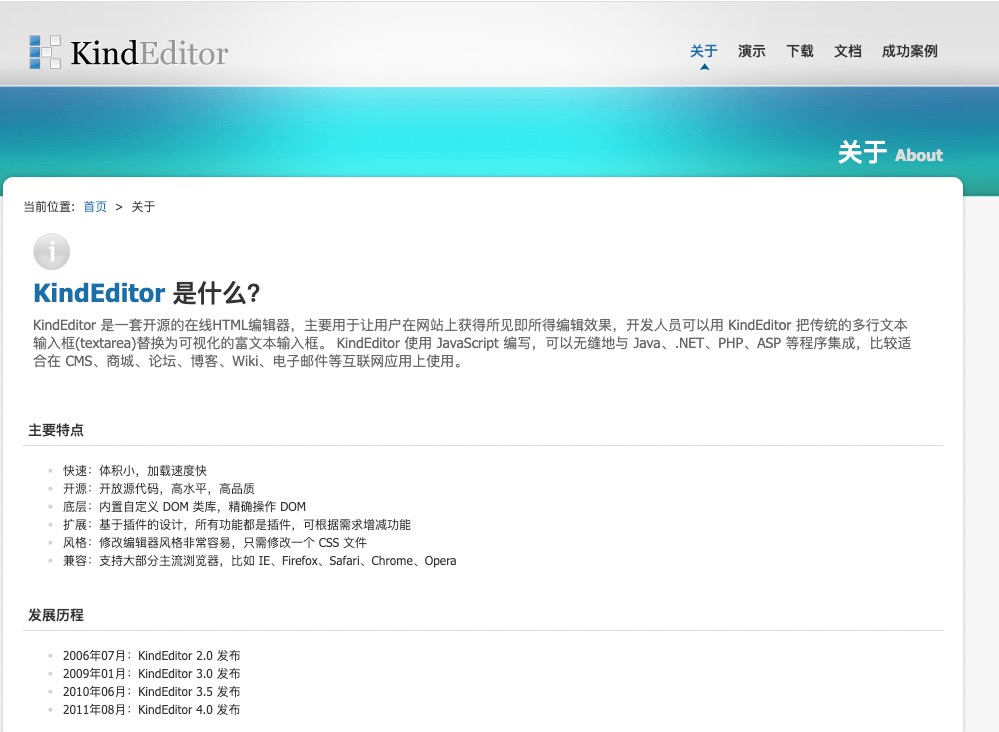Click the 2006年07月 KindEditor 2.0 发布 entry

click(x=152, y=656)
